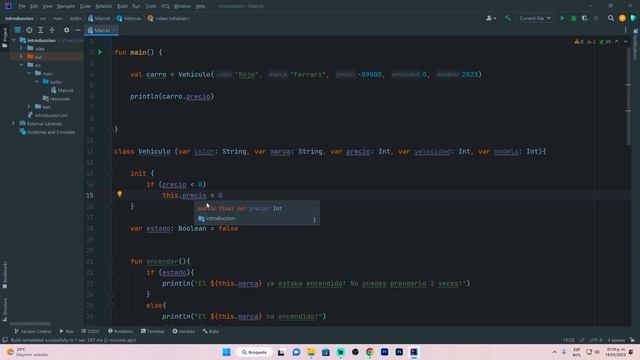Open Windows Start menu

point(227,352)
